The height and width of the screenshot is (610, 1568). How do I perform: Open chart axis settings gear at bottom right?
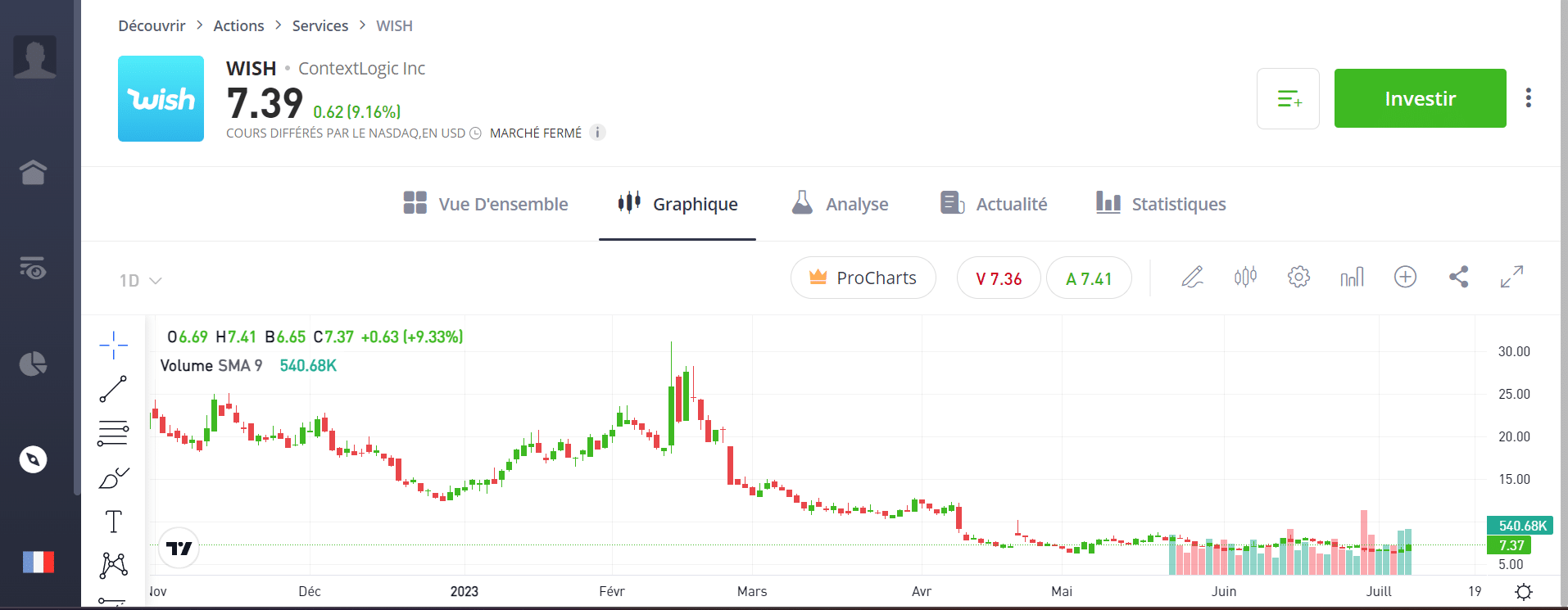pyautogui.click(x=1523, y=591)
